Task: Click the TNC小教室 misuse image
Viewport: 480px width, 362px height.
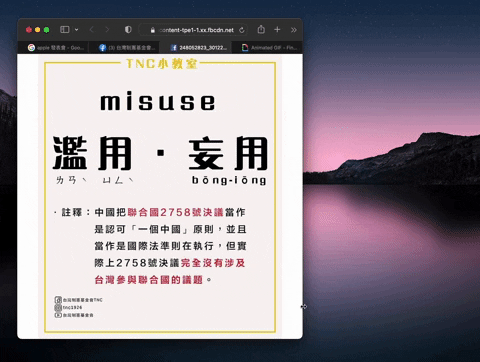Action: [160, 196]
